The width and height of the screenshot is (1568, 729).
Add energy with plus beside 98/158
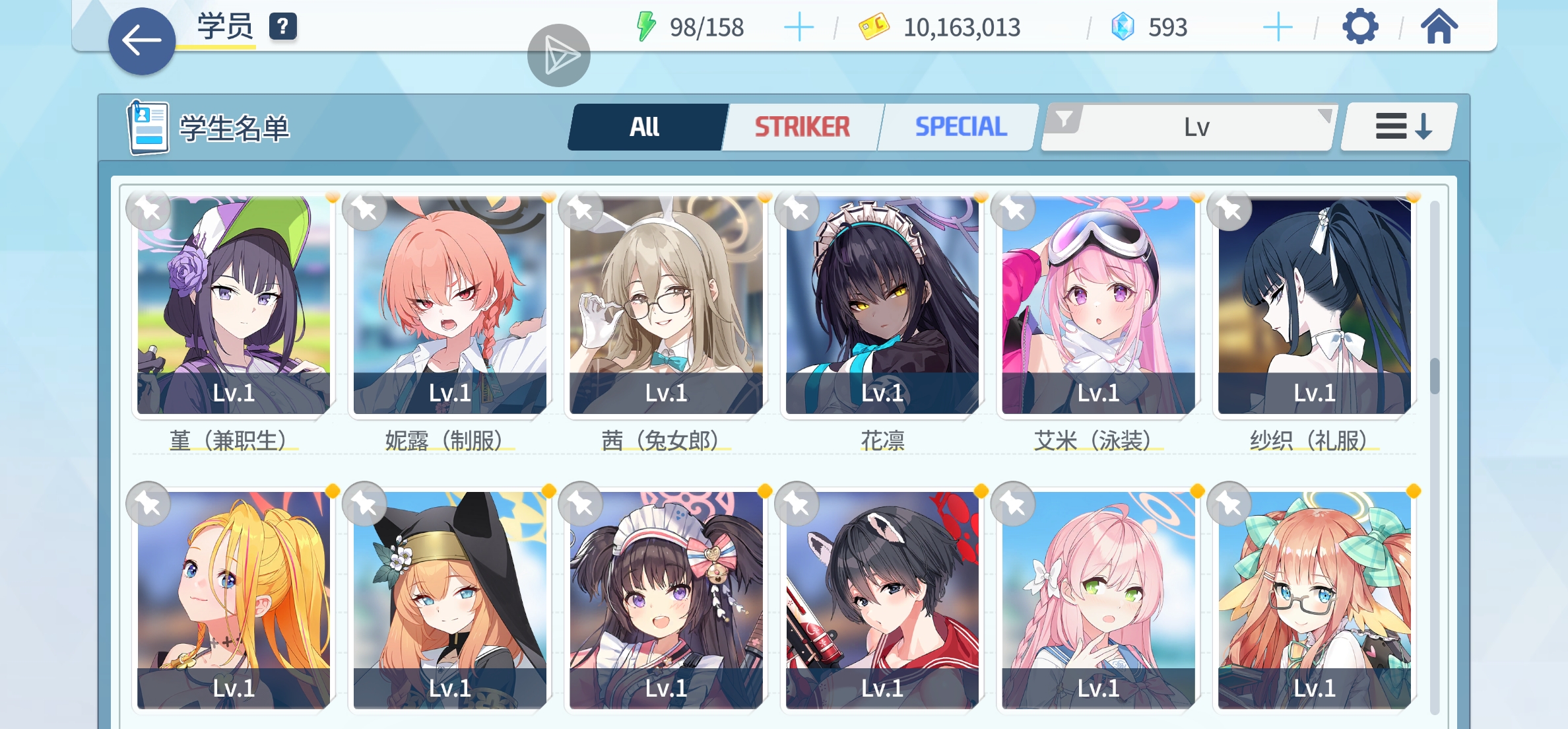point(799,27)
